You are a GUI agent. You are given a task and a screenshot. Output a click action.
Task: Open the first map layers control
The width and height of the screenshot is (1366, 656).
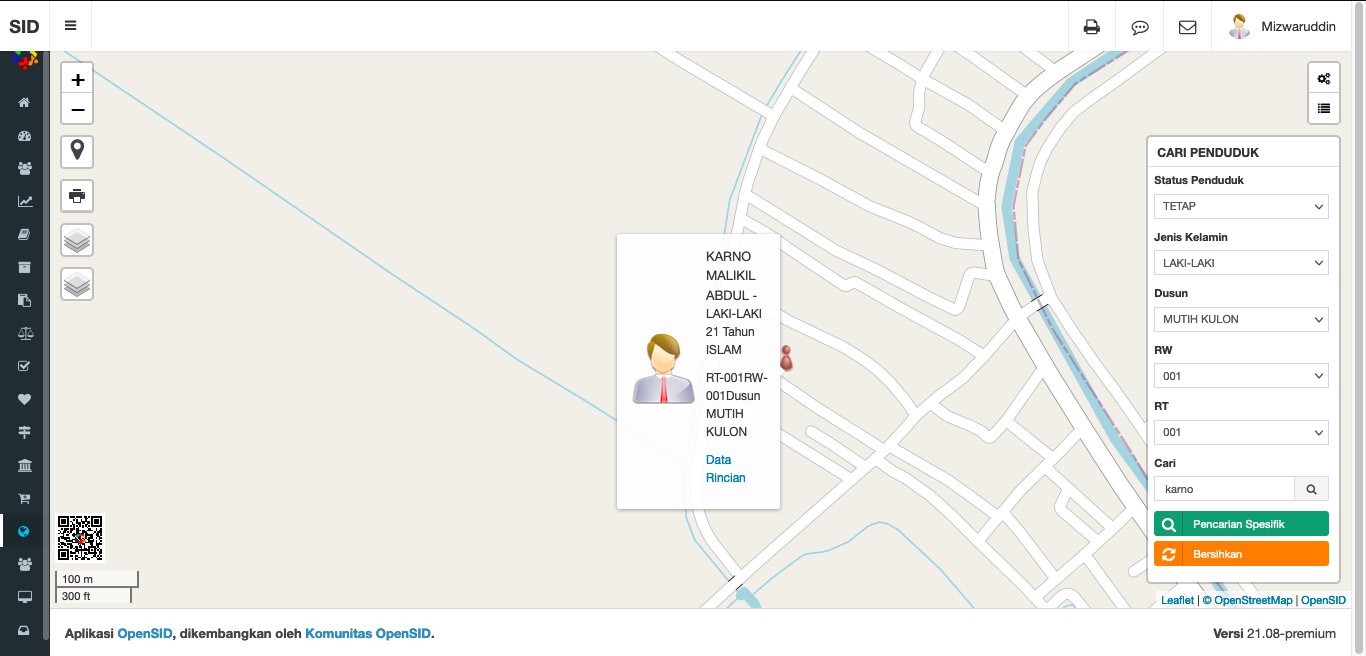tap(78, 240)
